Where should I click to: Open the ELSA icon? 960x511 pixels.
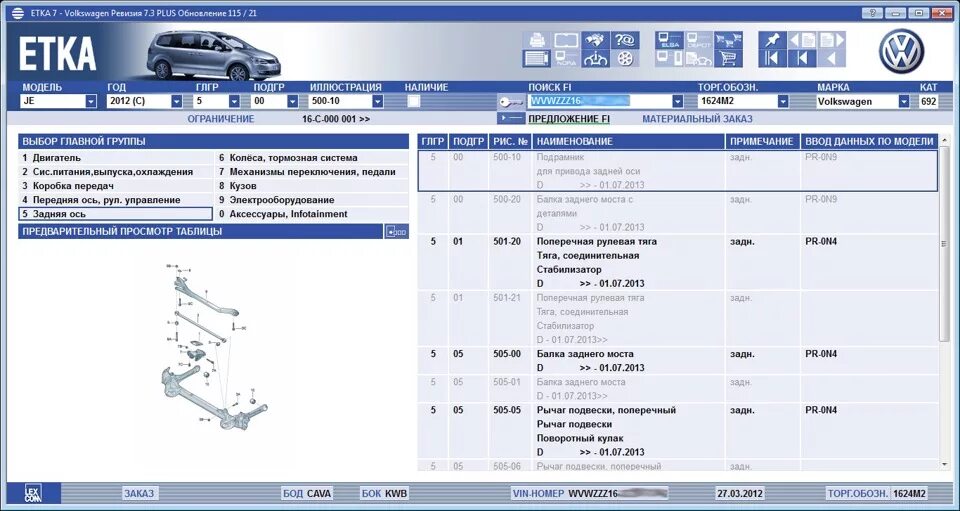coord(669,40)
